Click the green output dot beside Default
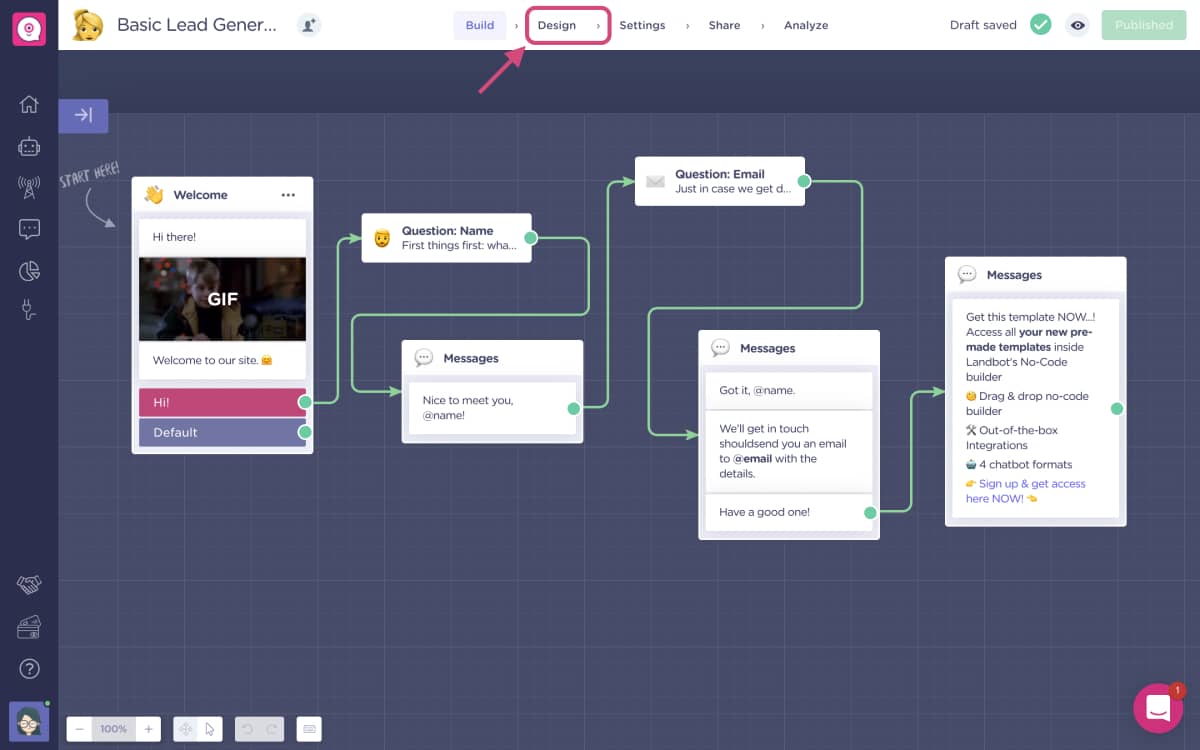This screenshot has width=1200, height=750. [305, 432]
